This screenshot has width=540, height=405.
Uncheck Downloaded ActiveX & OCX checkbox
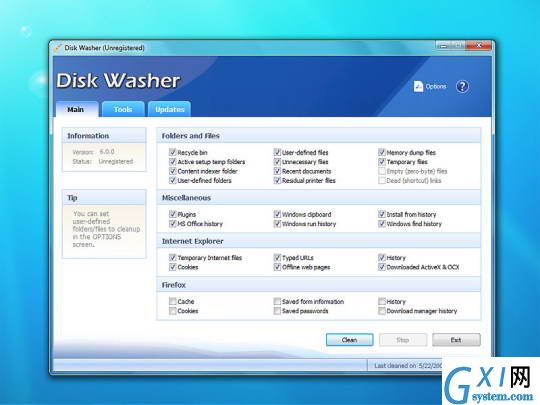click(x=382, y=267)
